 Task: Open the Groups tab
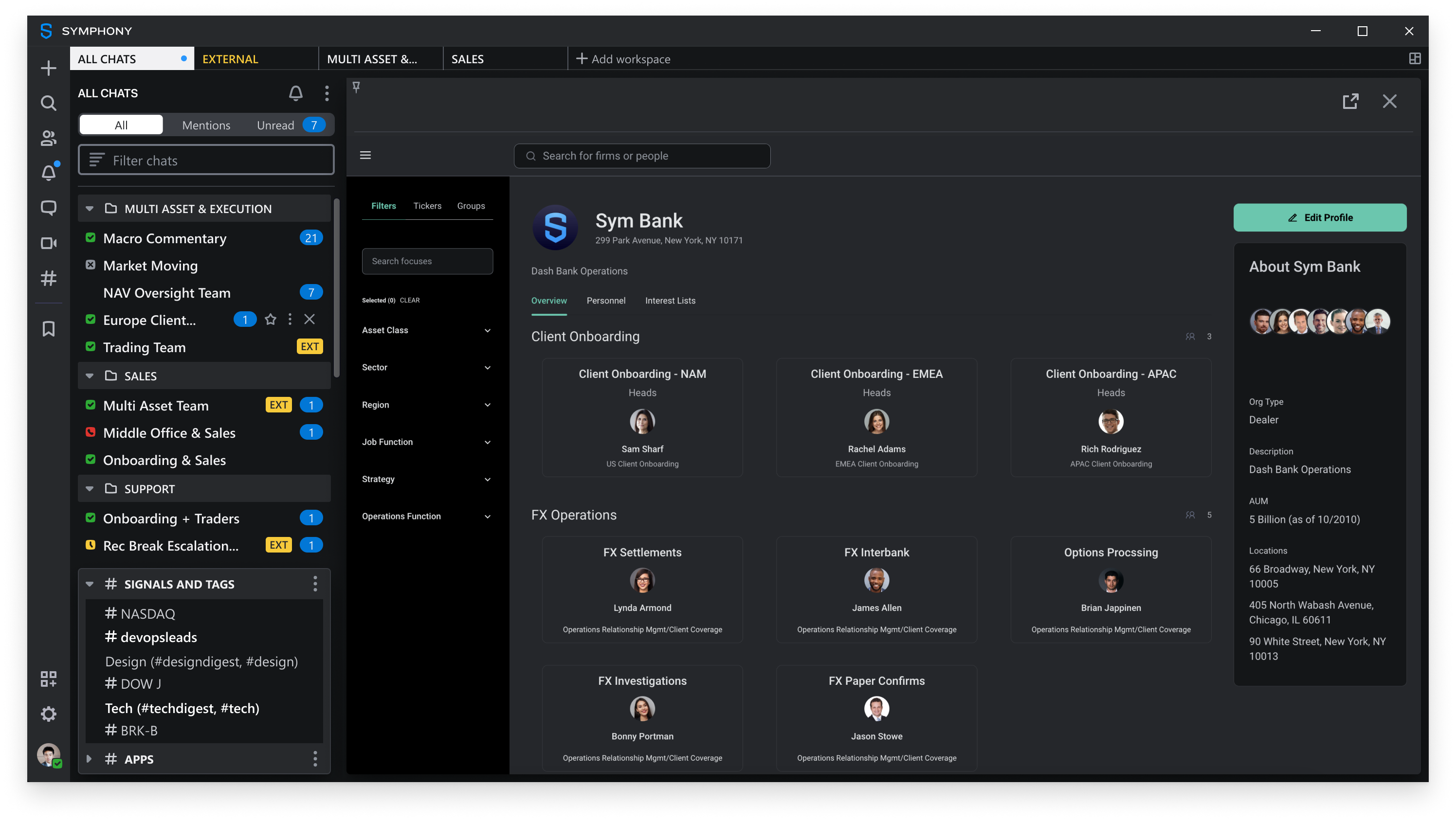click(x=471, y=206)
